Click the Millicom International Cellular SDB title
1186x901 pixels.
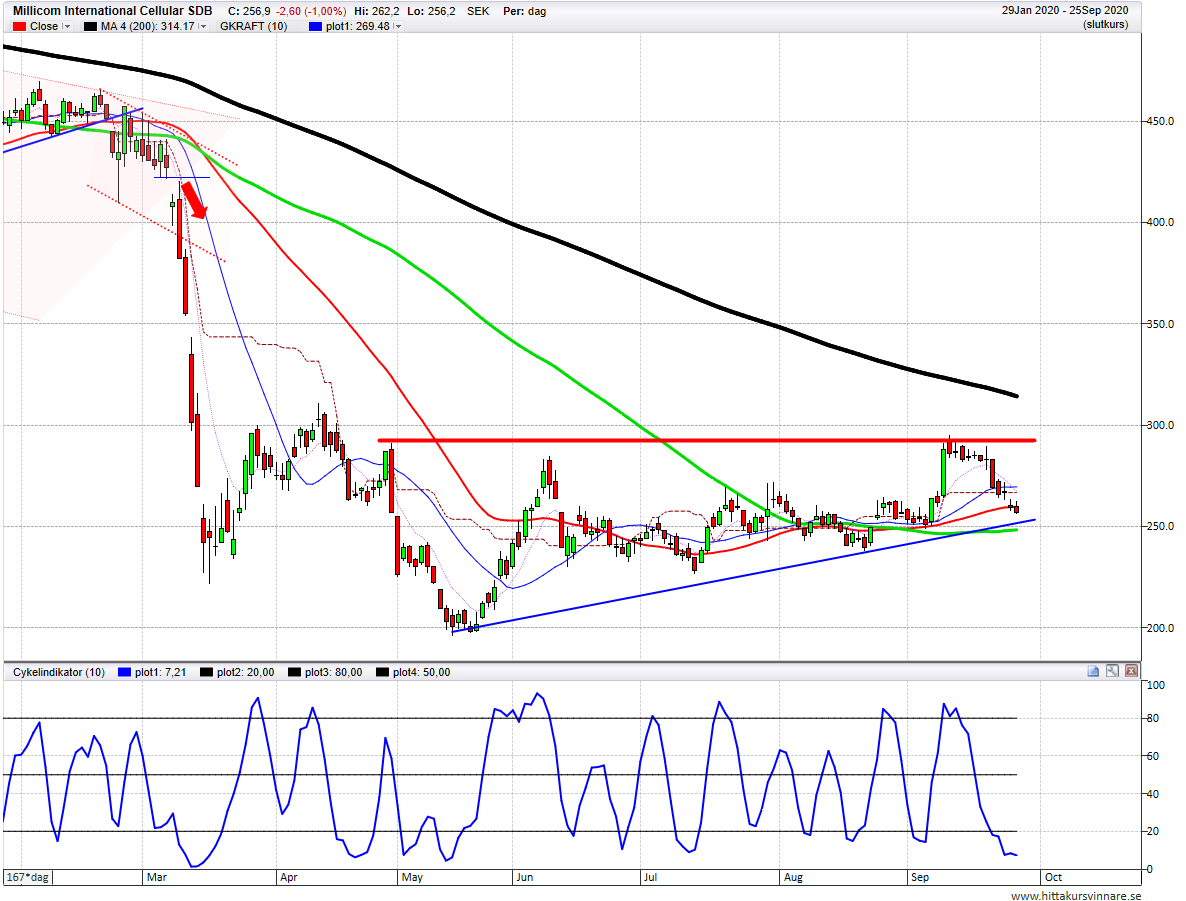click(x=113, y=11)
